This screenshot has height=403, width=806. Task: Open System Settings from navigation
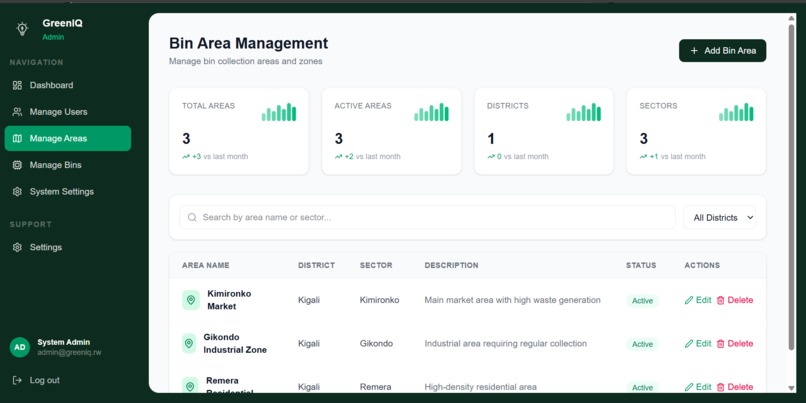[x=68, y=192]
